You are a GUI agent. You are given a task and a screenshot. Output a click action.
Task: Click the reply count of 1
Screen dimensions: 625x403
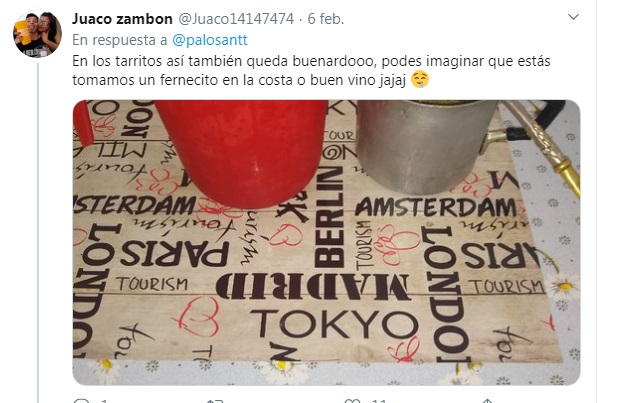click(x=104, y=401)
